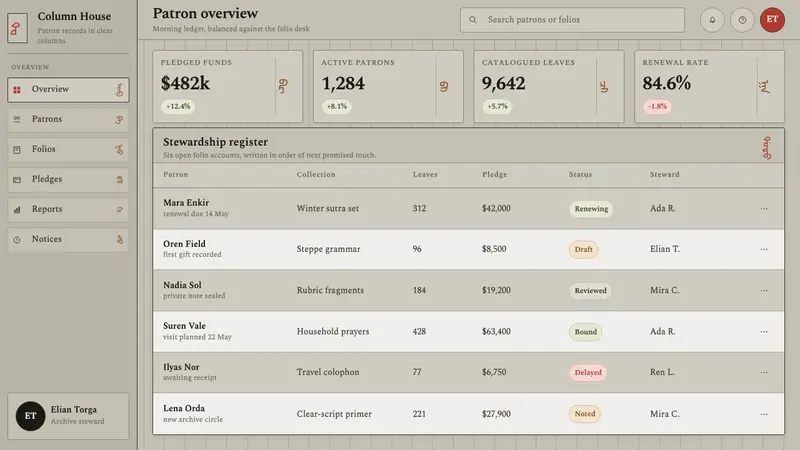Sort by the Status column header
This screenshot has width=800, height=450.
coord(580,174)
